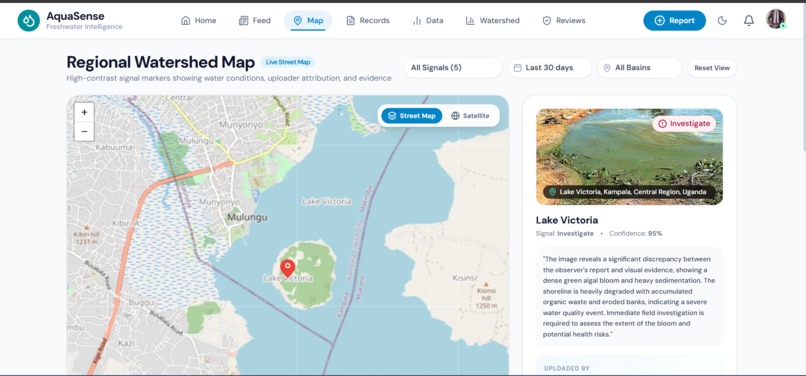Click the Home house icon

click(186, 21)
